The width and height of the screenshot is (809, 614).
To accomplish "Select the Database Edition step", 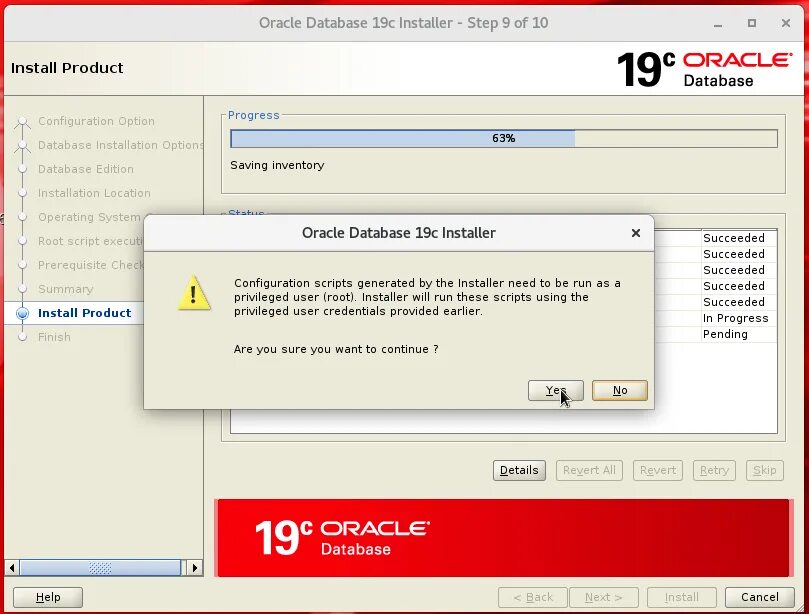I will point(23,169).
